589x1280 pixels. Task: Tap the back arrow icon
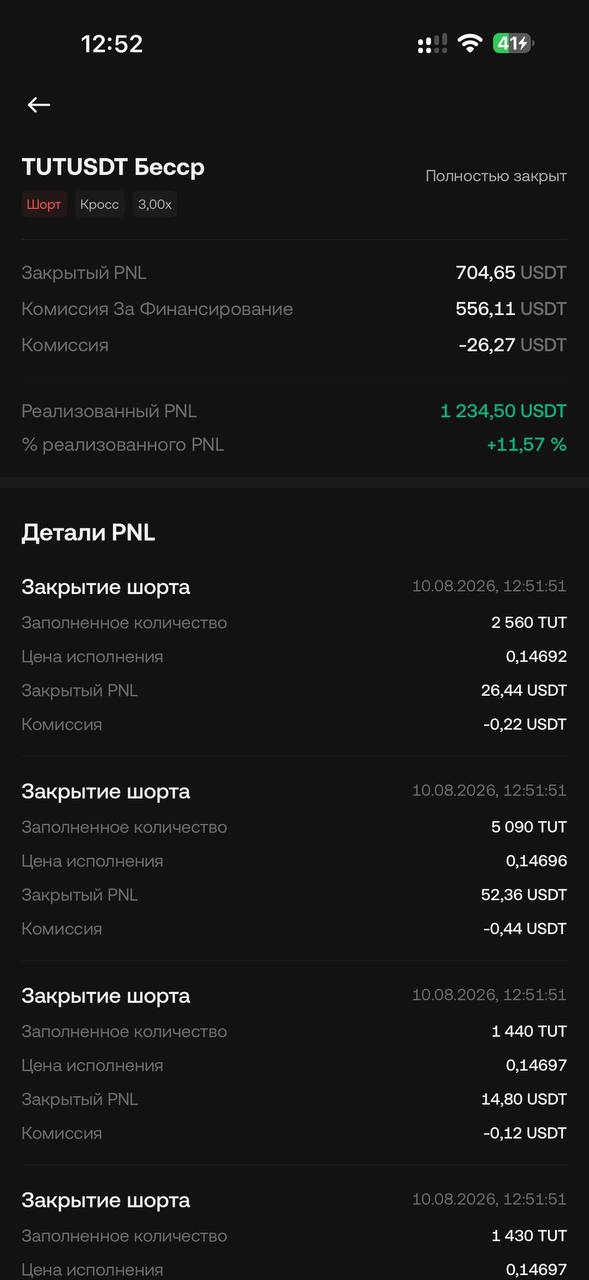39,105
